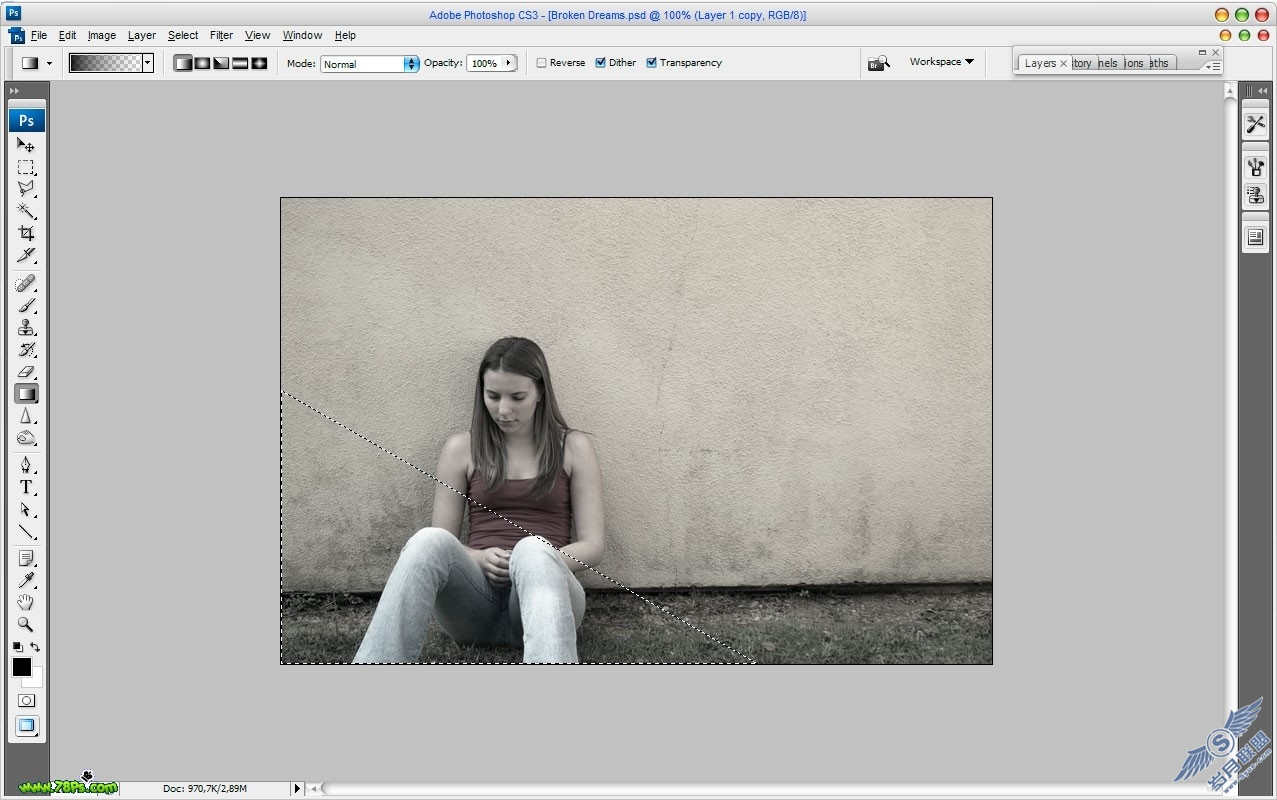Select the Move tool

point(26,145)
